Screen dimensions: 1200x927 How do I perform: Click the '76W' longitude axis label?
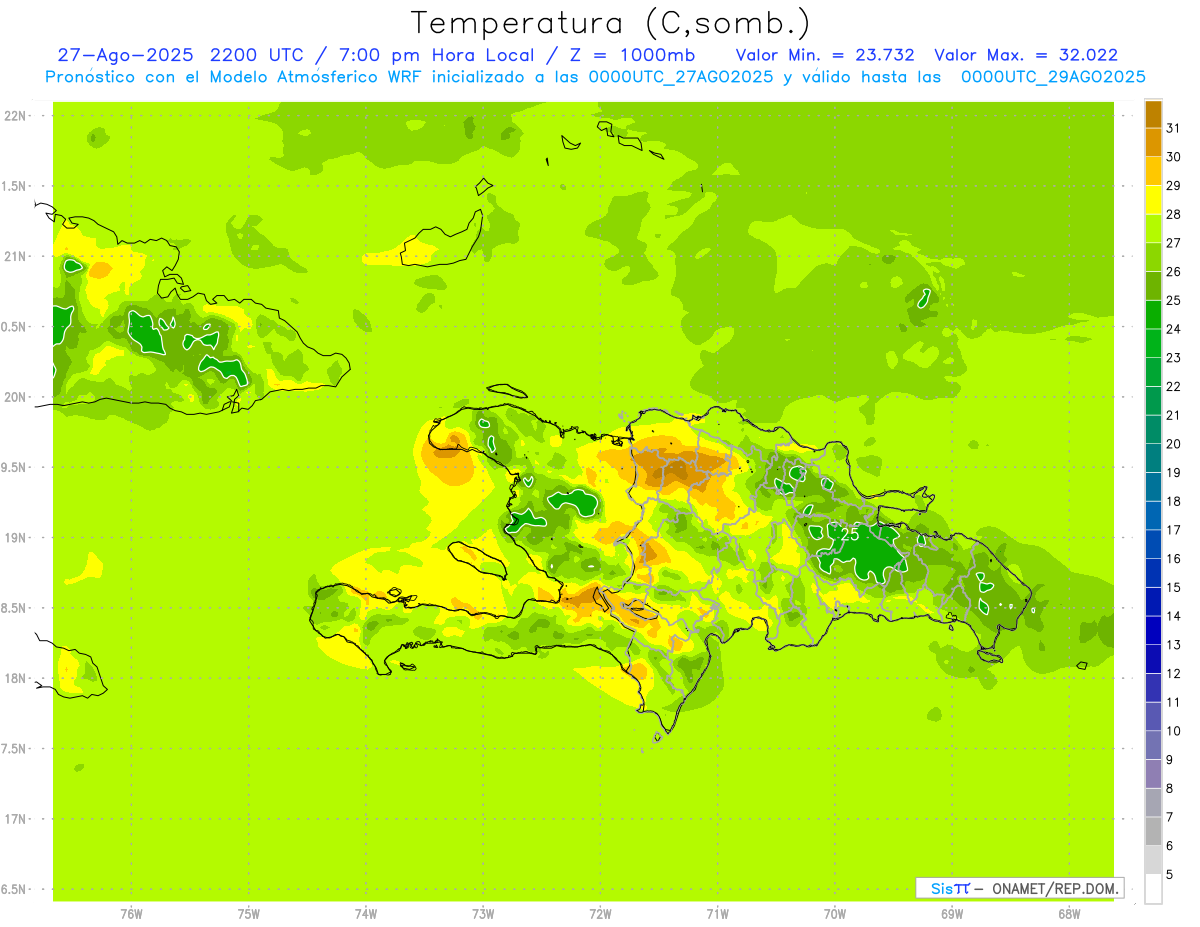(131, 913)
